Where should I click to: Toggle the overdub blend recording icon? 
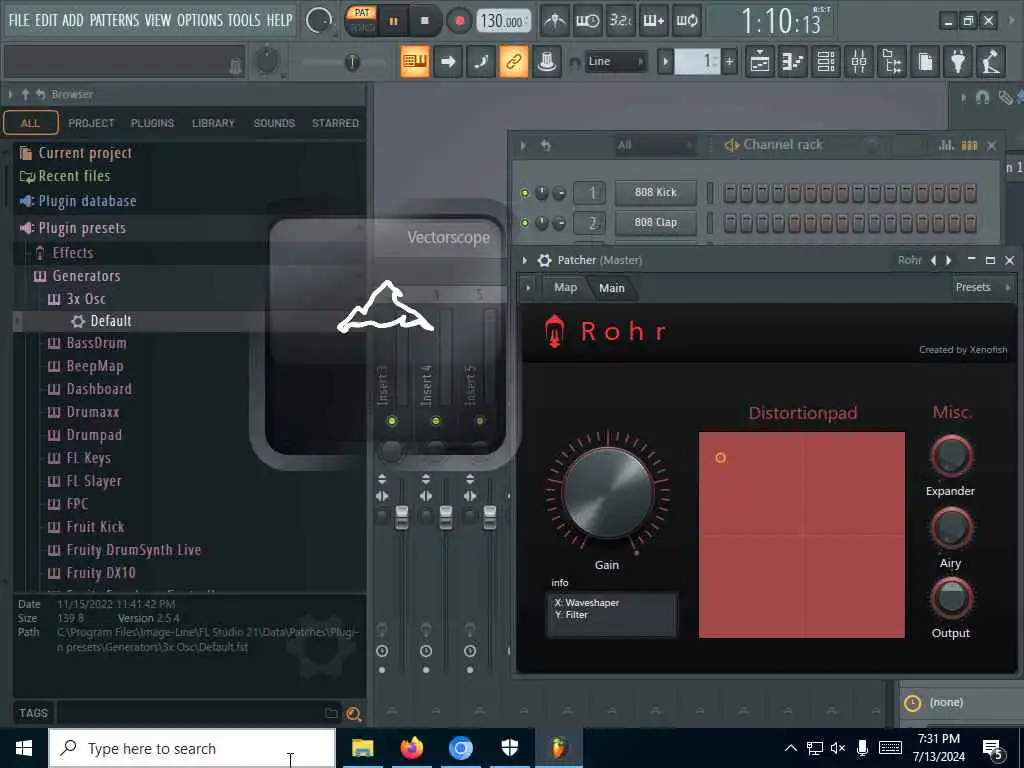(654, 21)
